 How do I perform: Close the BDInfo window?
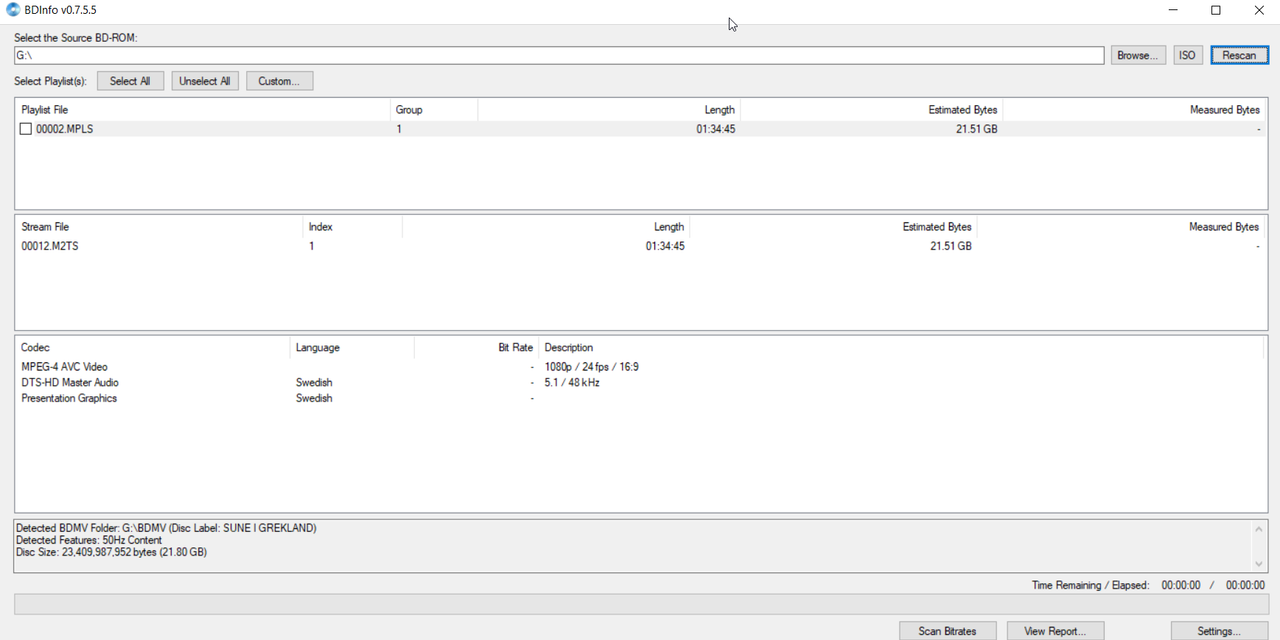pyautogui.click(x=1260, y=10)
